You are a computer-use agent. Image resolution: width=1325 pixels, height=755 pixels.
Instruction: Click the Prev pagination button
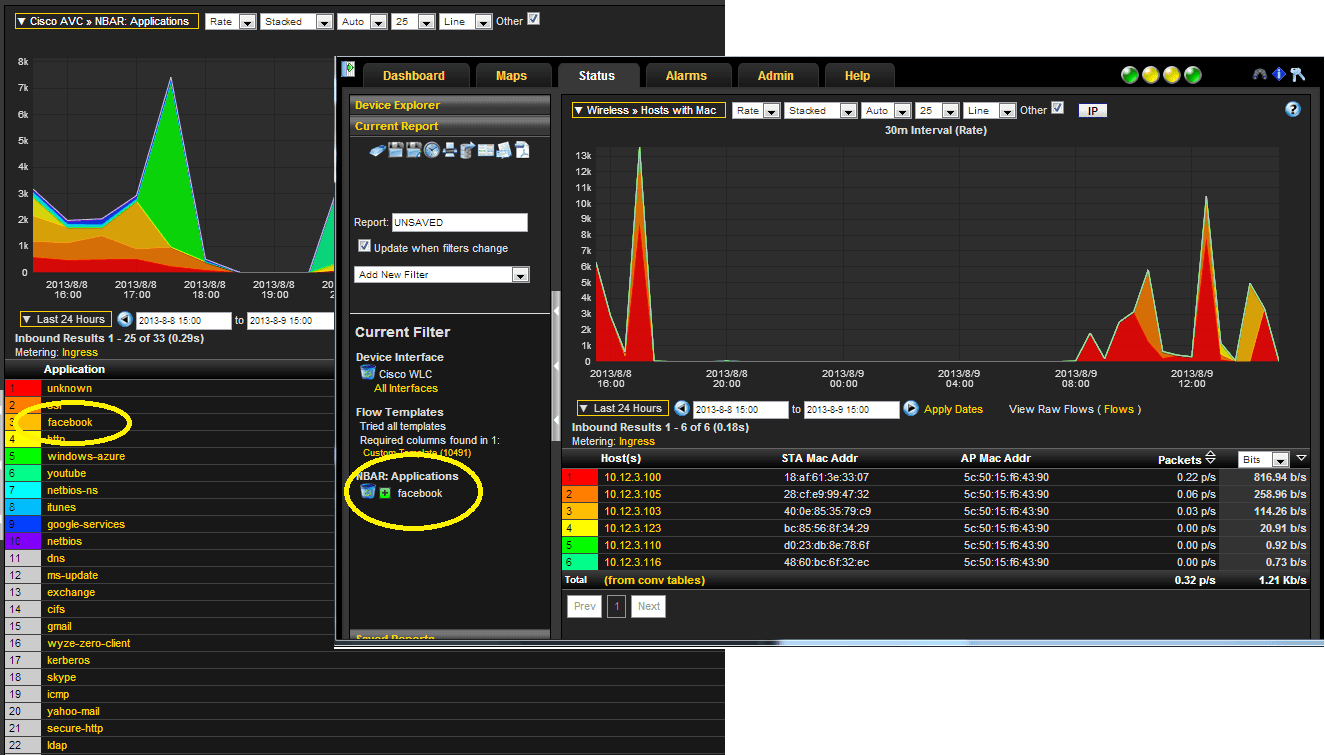(585, 606)
